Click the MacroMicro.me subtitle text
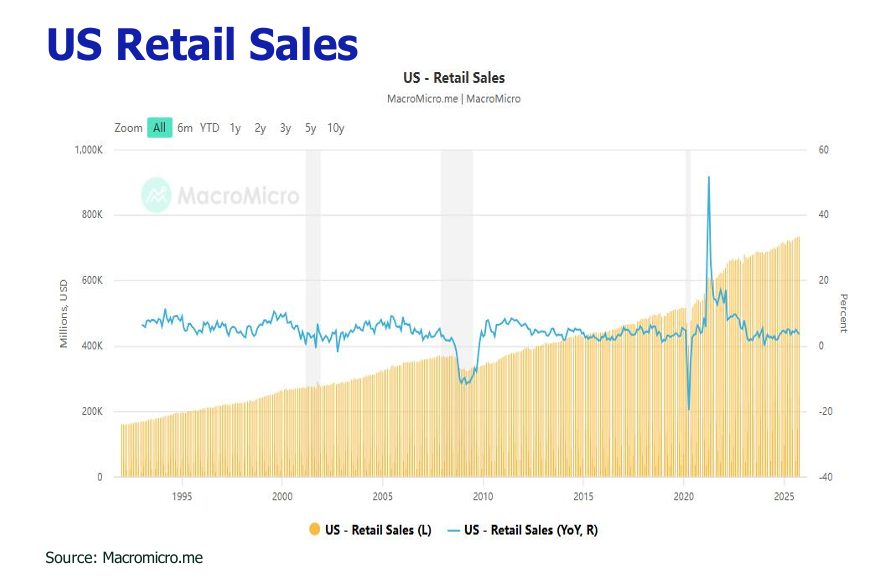This screenshot has height=583, width=884. [453, 99]
